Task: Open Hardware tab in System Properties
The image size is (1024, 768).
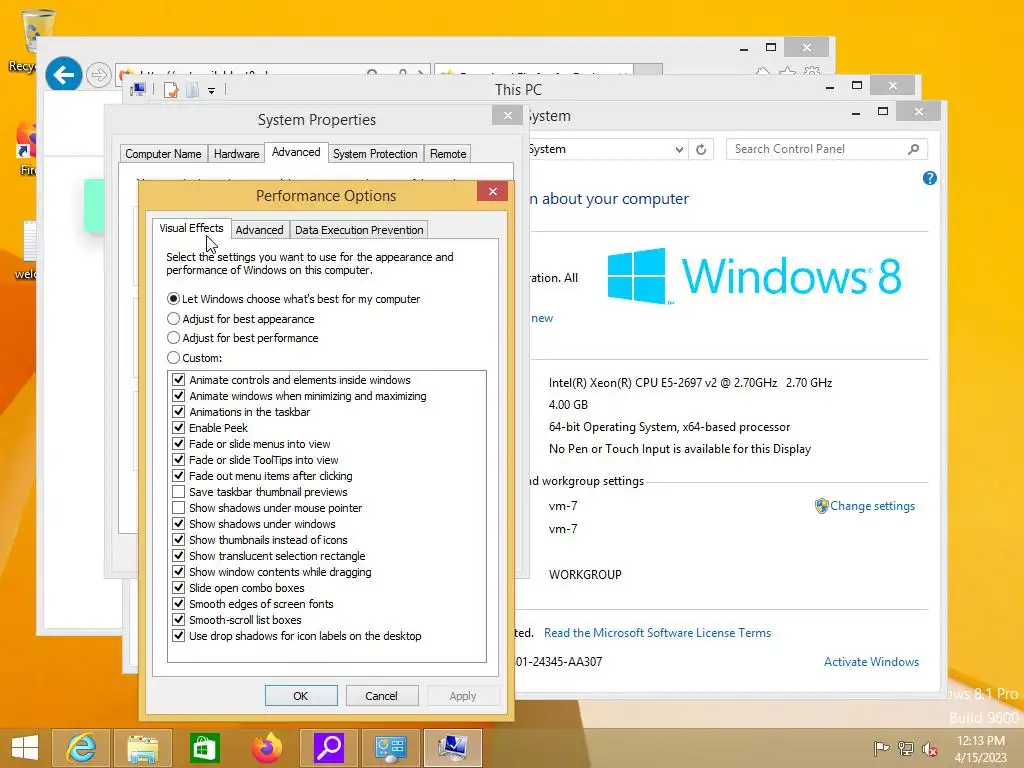Action: pyautogui.click(x=236, y=154)
